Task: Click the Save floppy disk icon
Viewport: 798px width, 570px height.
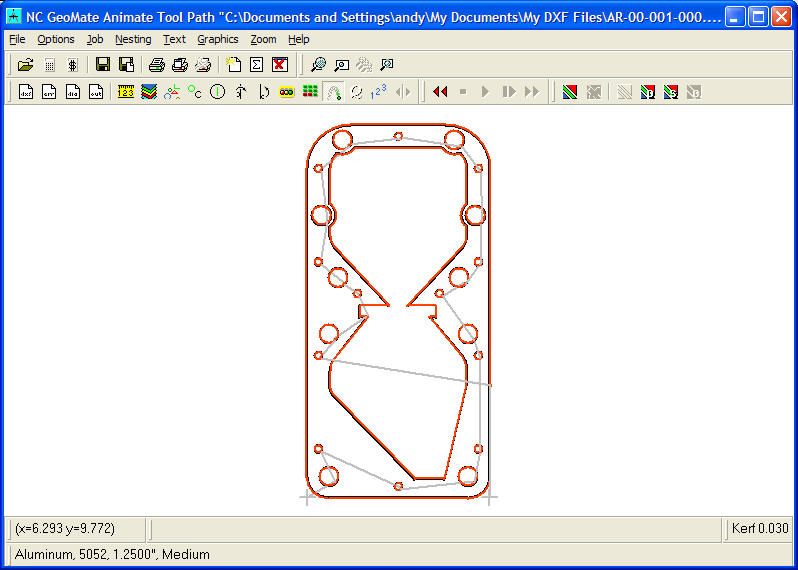Action: 103,65
